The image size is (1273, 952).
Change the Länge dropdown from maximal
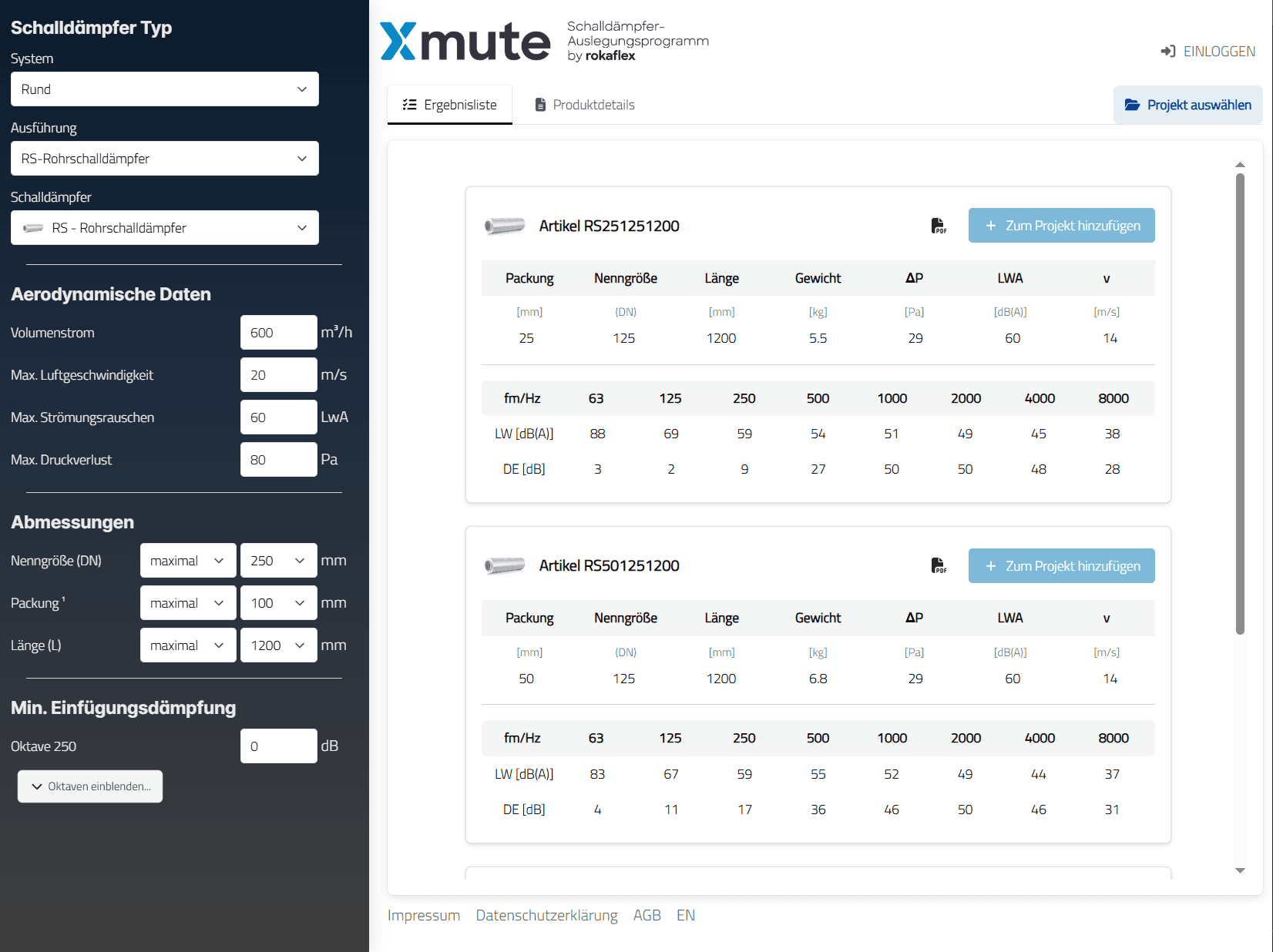point(187,645)
